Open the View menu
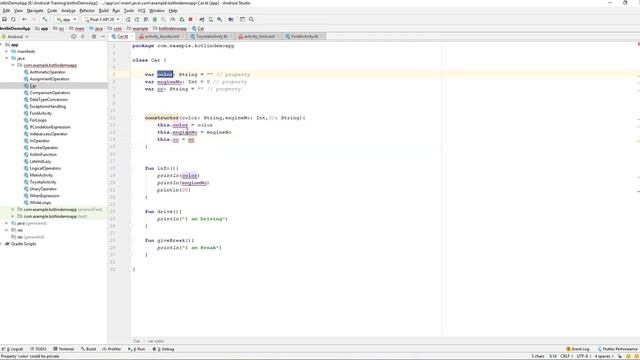 coord(18,11)
